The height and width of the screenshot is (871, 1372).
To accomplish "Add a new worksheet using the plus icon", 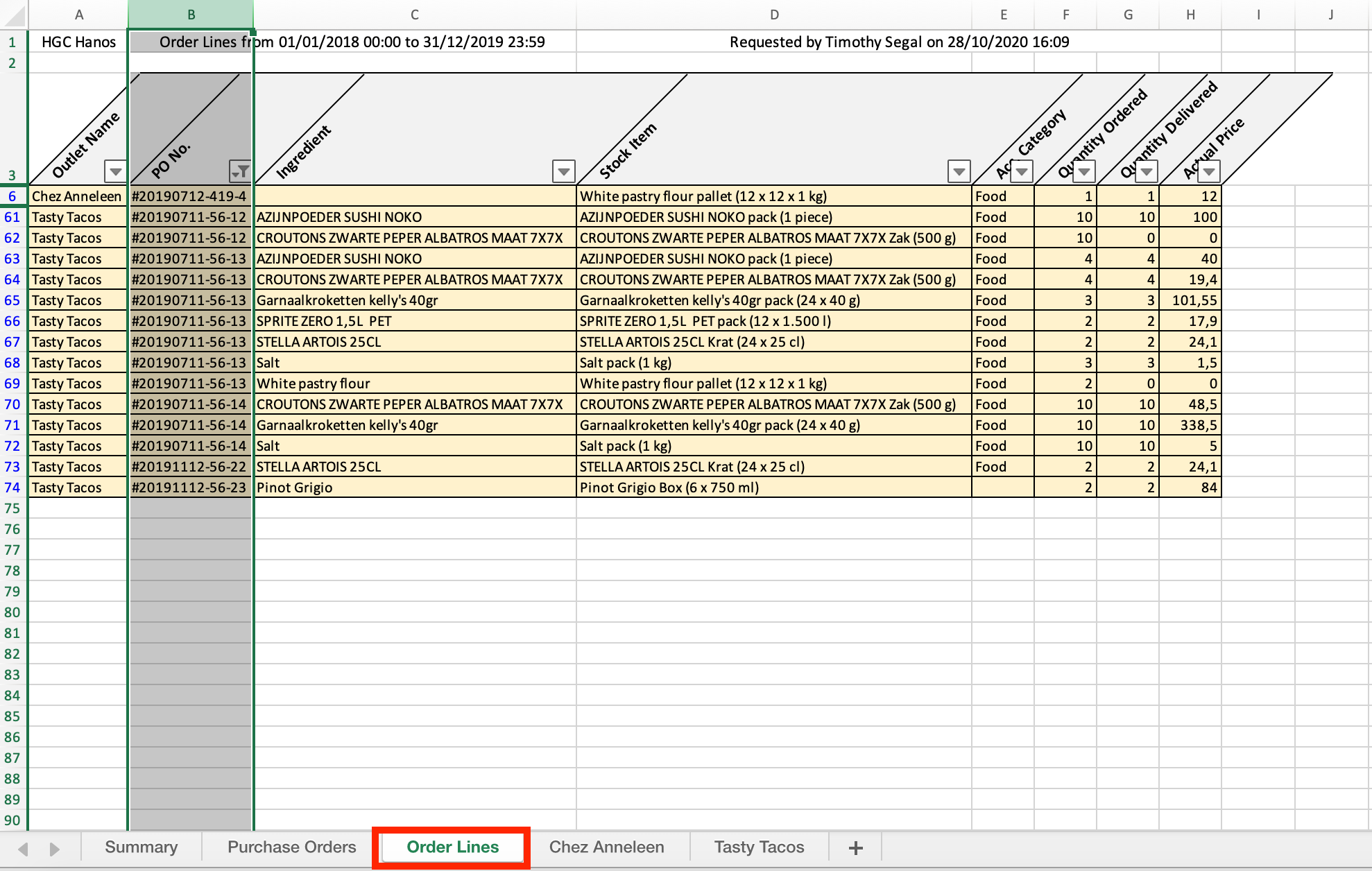I will pyautogui.click(x=855, y=847).
